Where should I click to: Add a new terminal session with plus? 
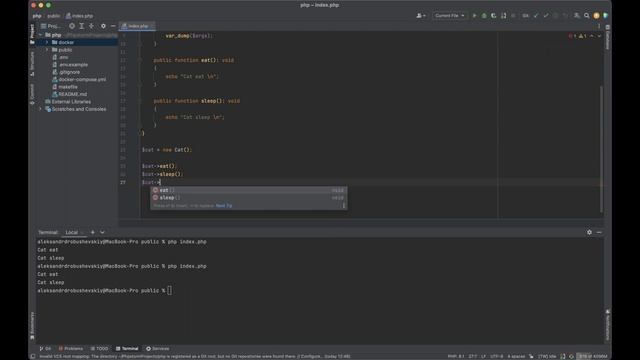point(93,232)
